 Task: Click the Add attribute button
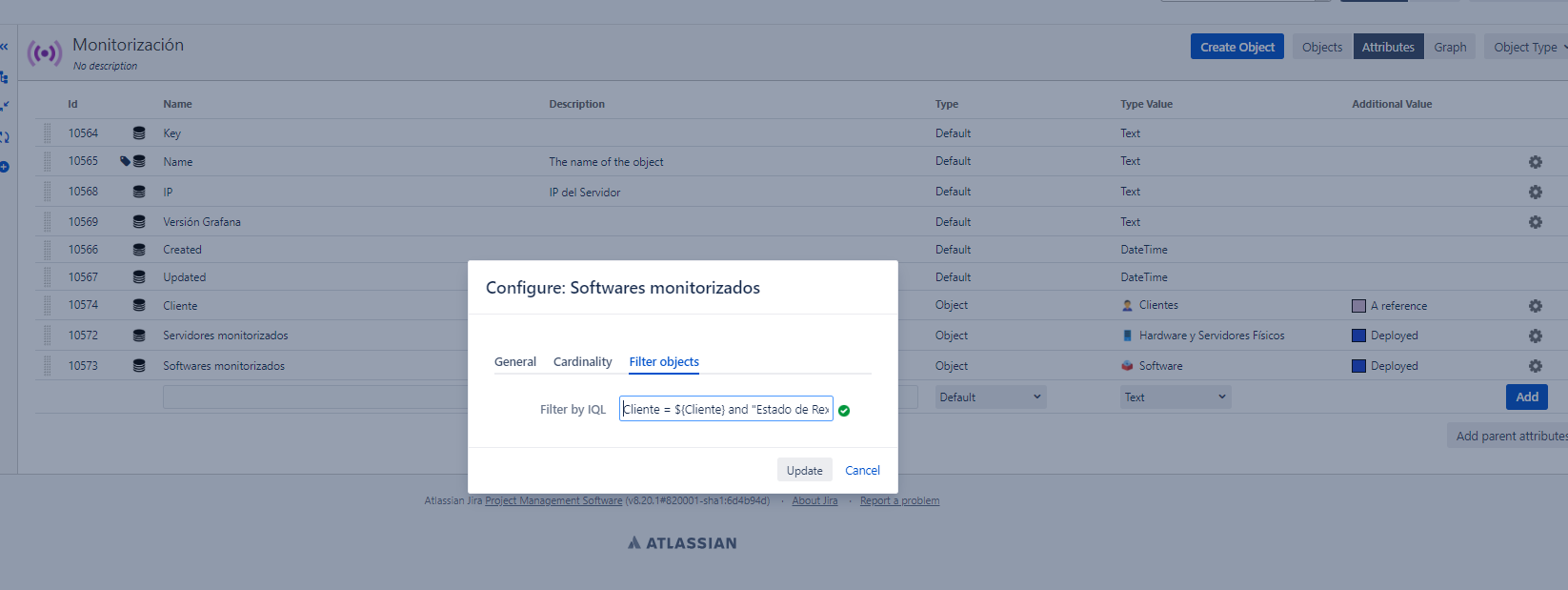[x=1527, y=397]
